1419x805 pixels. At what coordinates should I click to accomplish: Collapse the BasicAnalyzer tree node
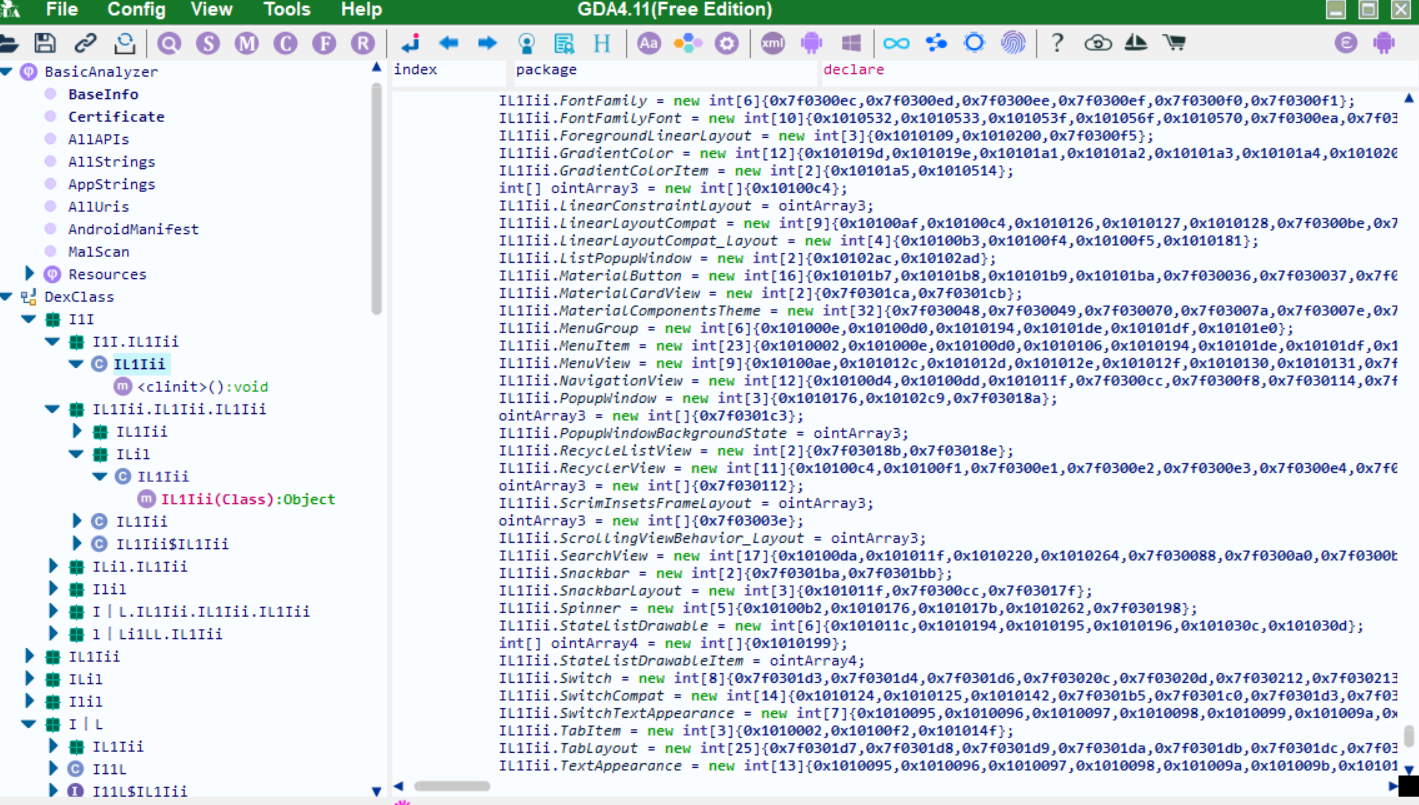coord(7,72)
